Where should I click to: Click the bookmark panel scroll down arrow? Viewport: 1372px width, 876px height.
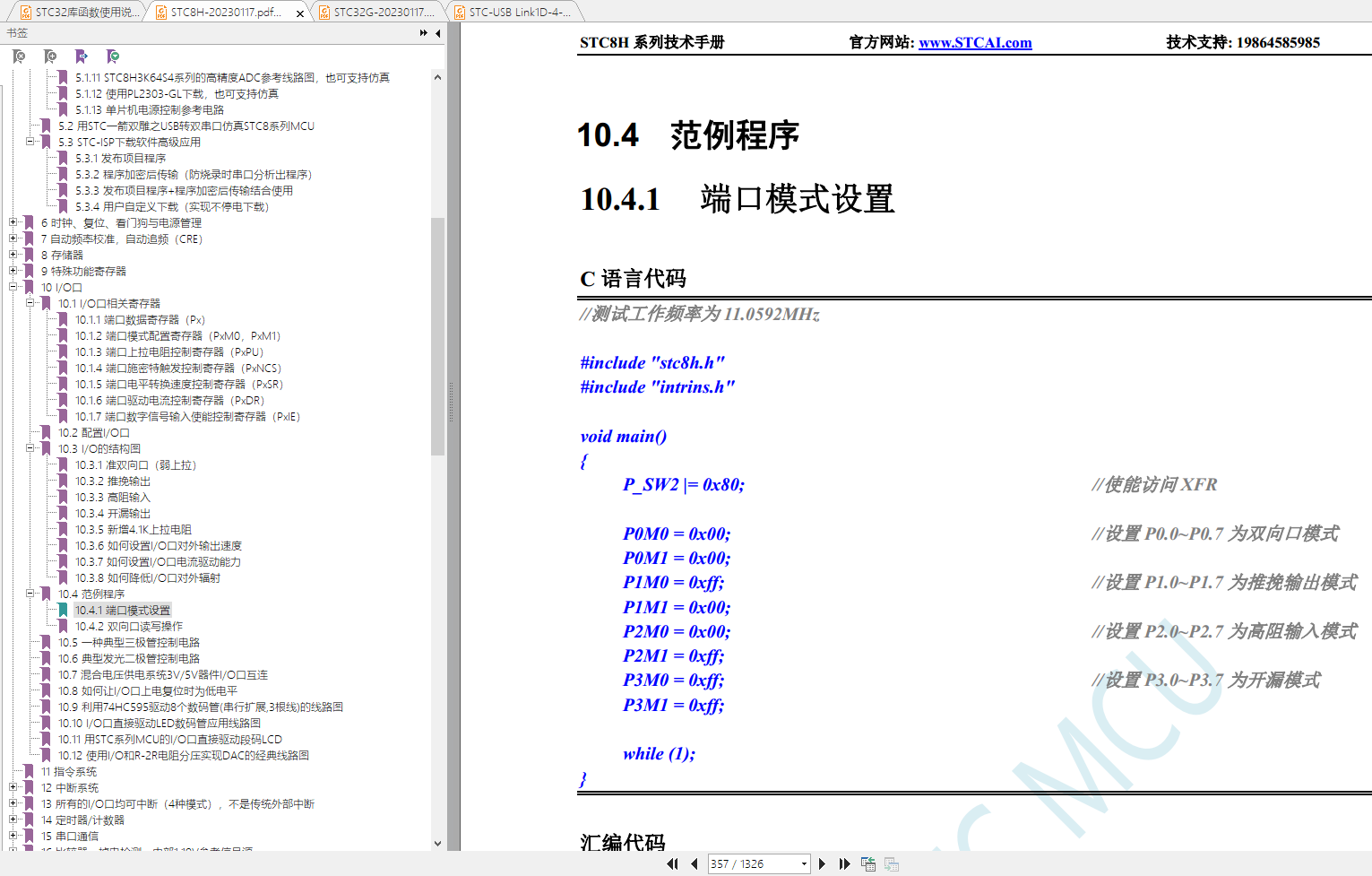tap(437, 843)
